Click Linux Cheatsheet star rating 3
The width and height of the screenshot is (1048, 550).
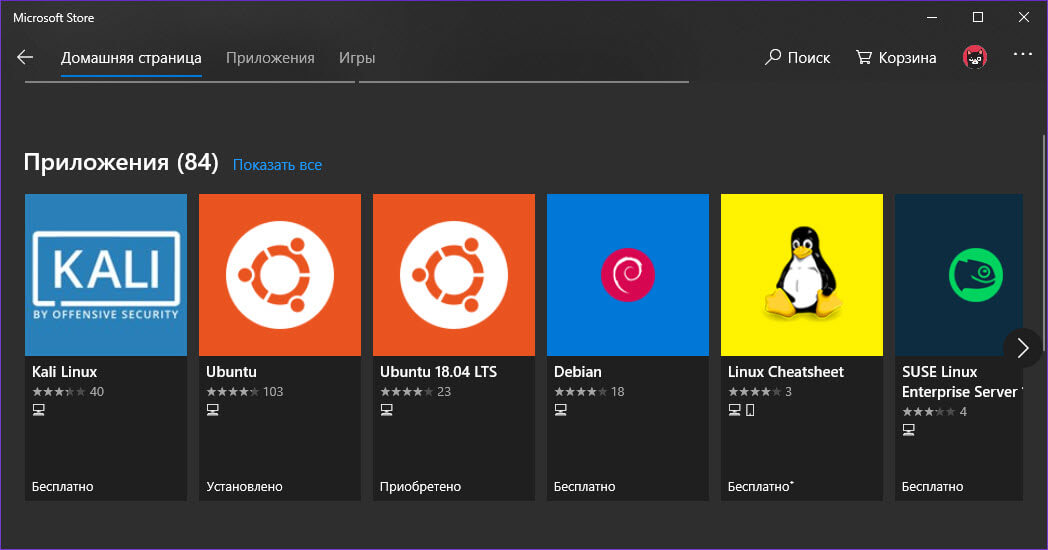(x=760, y=392)
